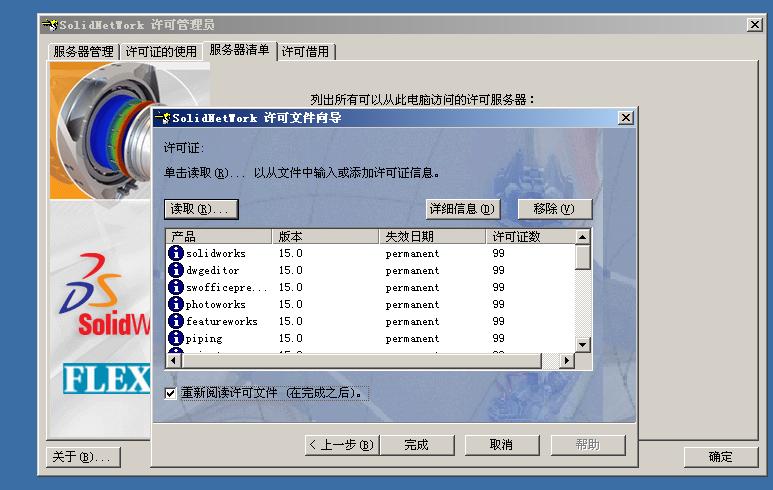Select the swofficepre... product name
Screen dimensions: 773x490
click(x=227, y=287)
